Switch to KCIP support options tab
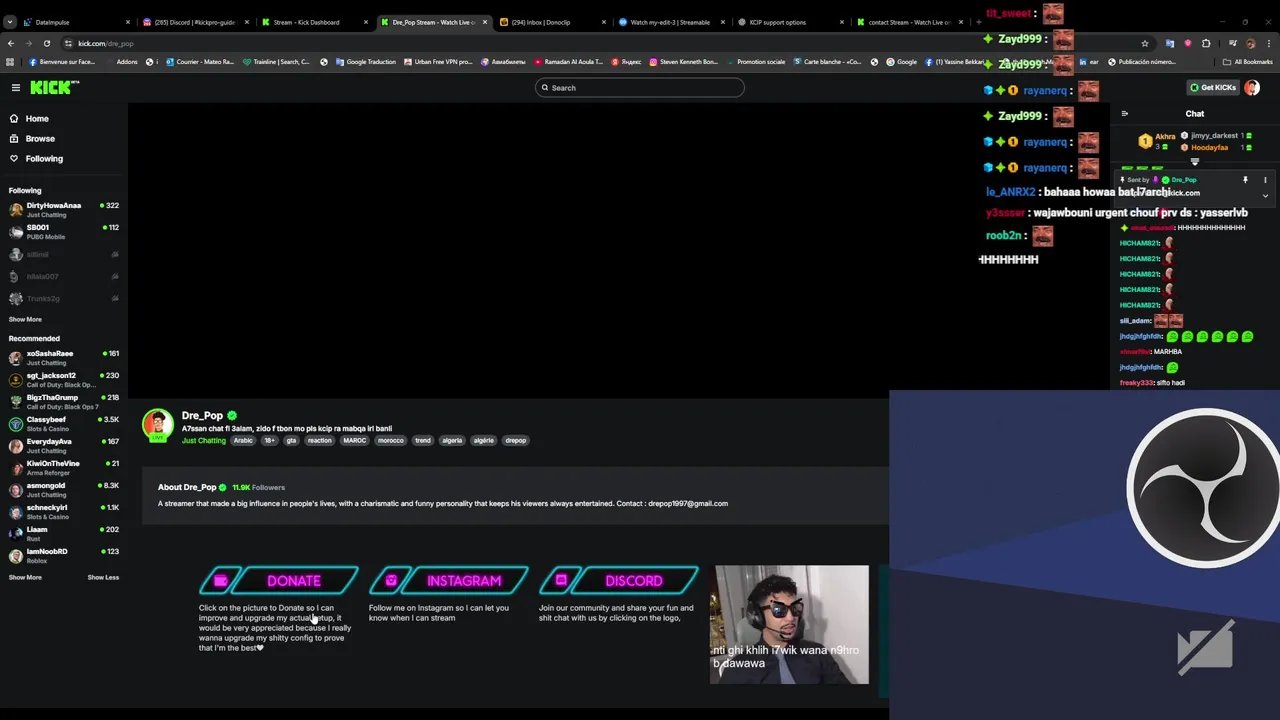This screenshot has width=1280, height=720. coord(789,22)
